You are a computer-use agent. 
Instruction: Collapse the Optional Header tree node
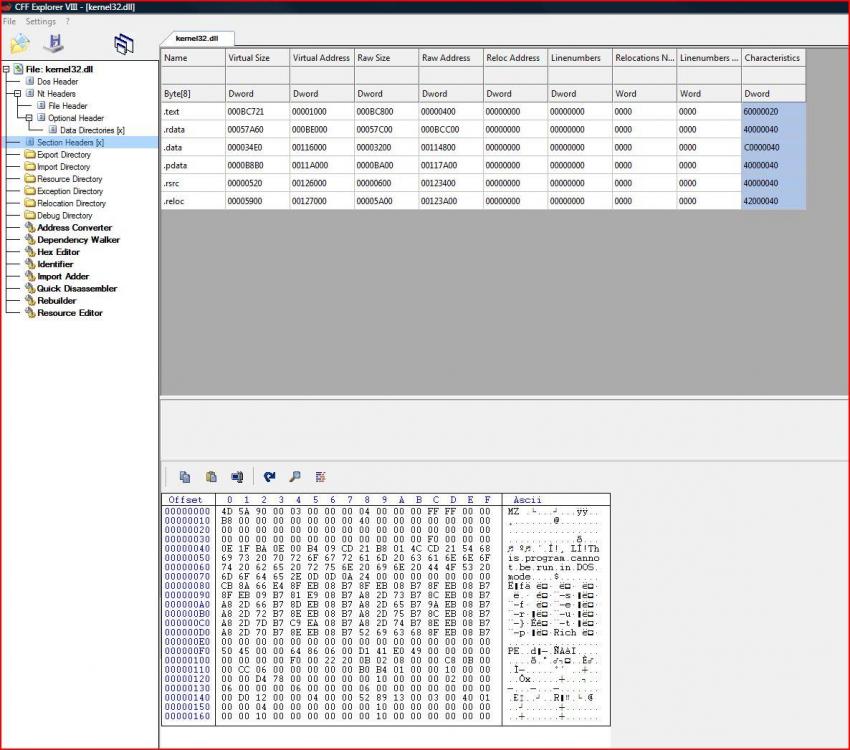30,118
